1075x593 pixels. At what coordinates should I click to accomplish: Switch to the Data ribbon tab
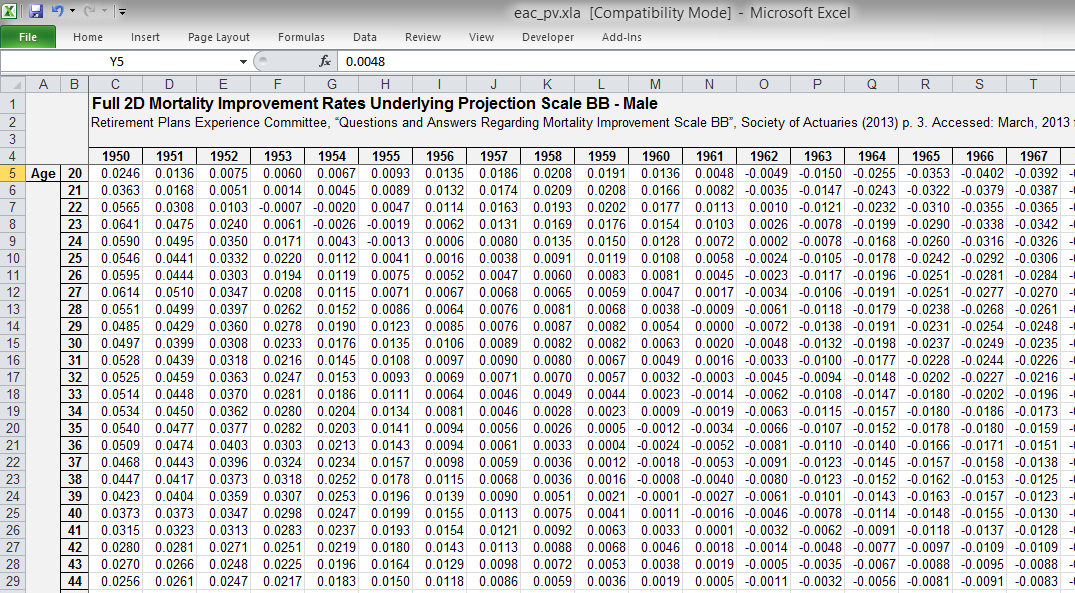tap(365, 37)
